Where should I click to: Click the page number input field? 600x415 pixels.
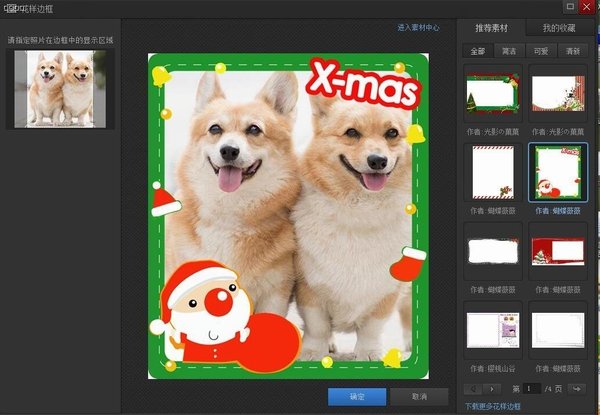pyautogui.click(x=532, y=389)
